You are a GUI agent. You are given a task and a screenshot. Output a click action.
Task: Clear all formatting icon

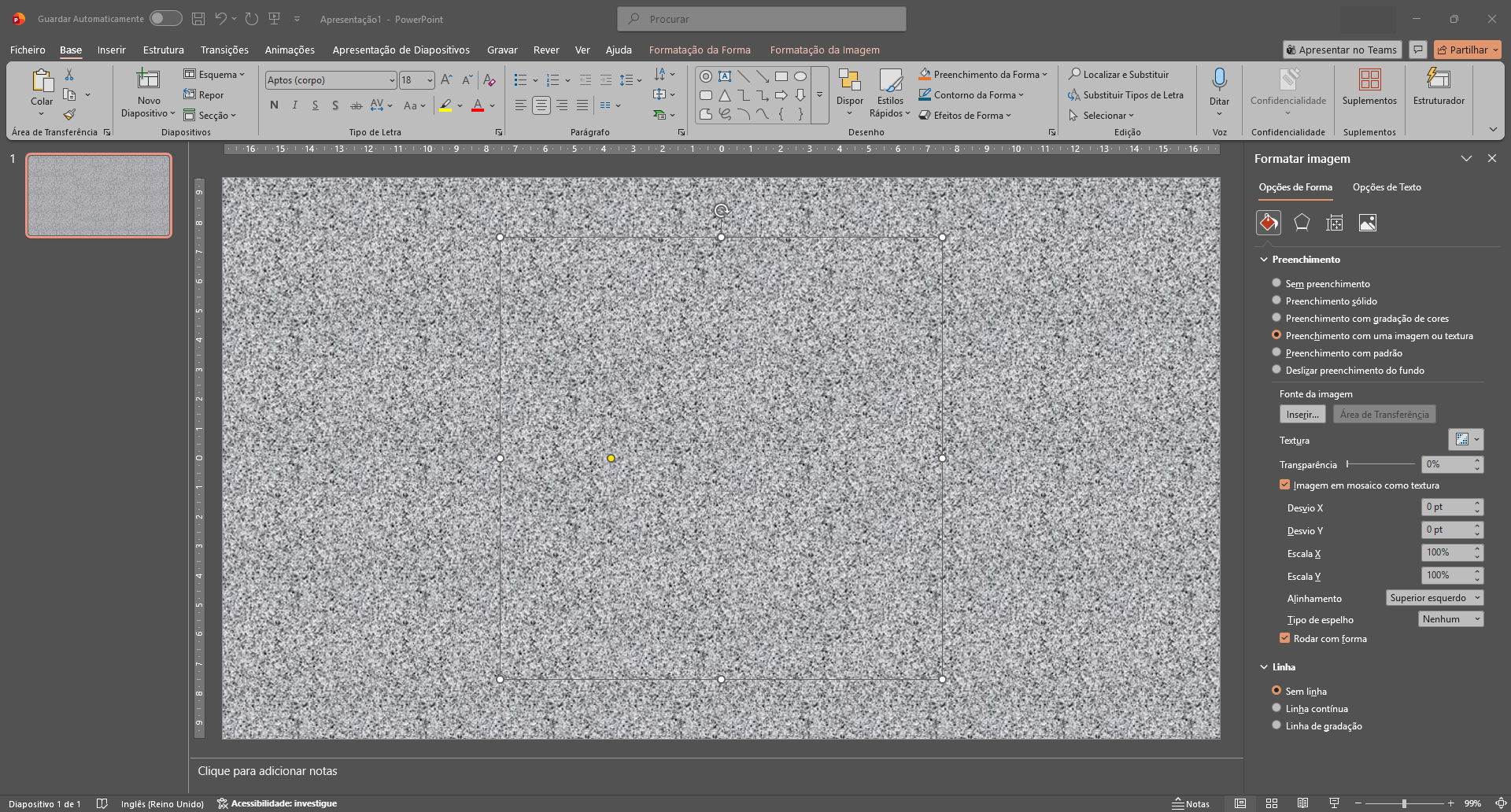(x=489, y=80)
